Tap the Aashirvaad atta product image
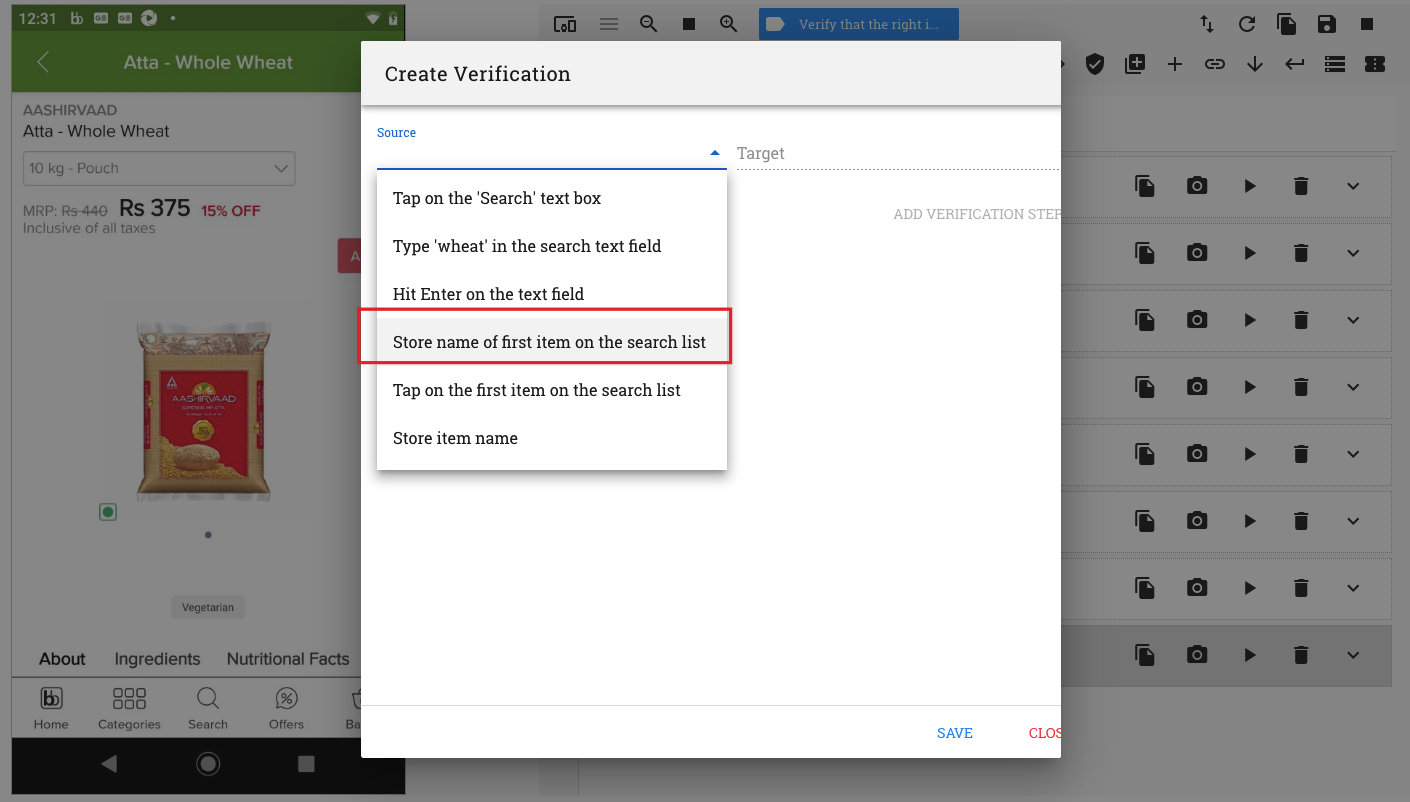 pos(203,410)
